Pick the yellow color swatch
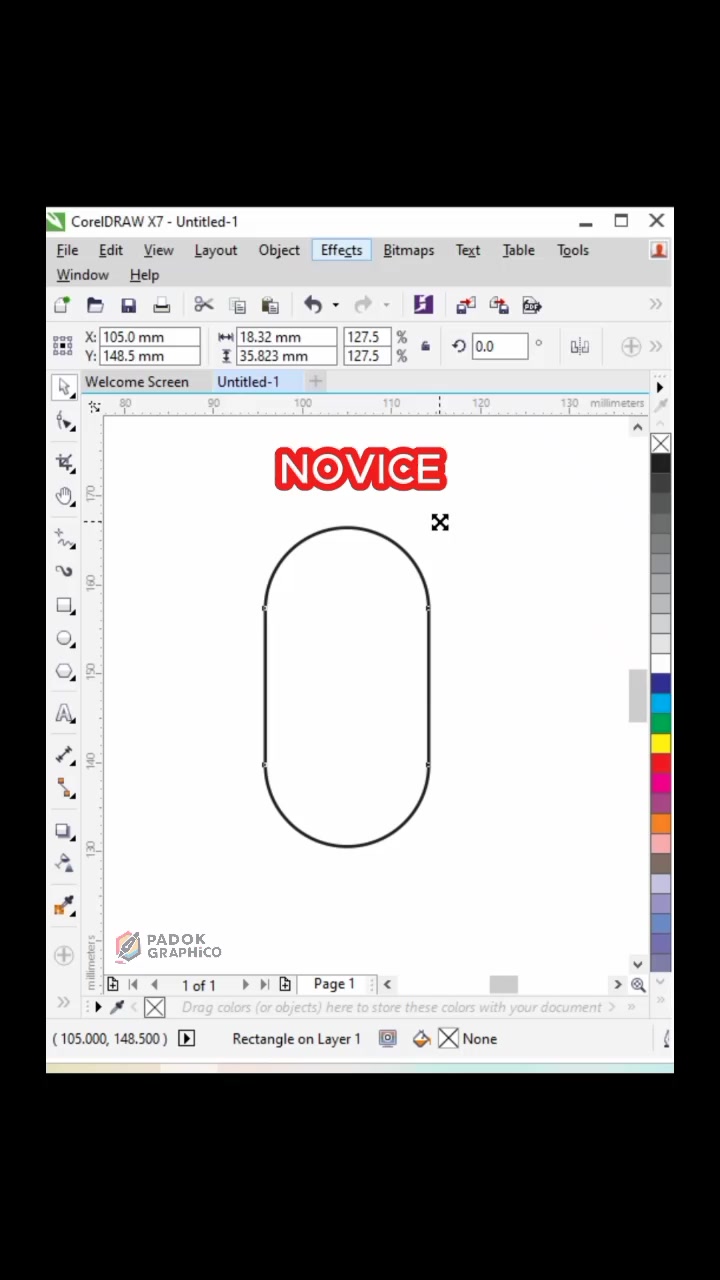This screenshot has height=1280, width=720. pyautogui.click(x=661, y=743)
